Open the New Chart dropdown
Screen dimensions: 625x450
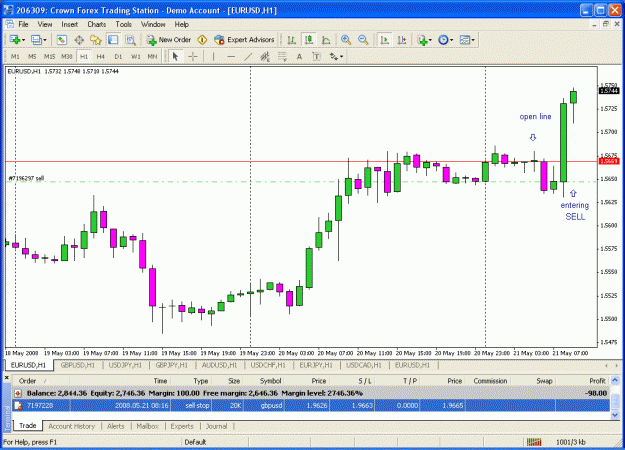[x=17, y=40]
